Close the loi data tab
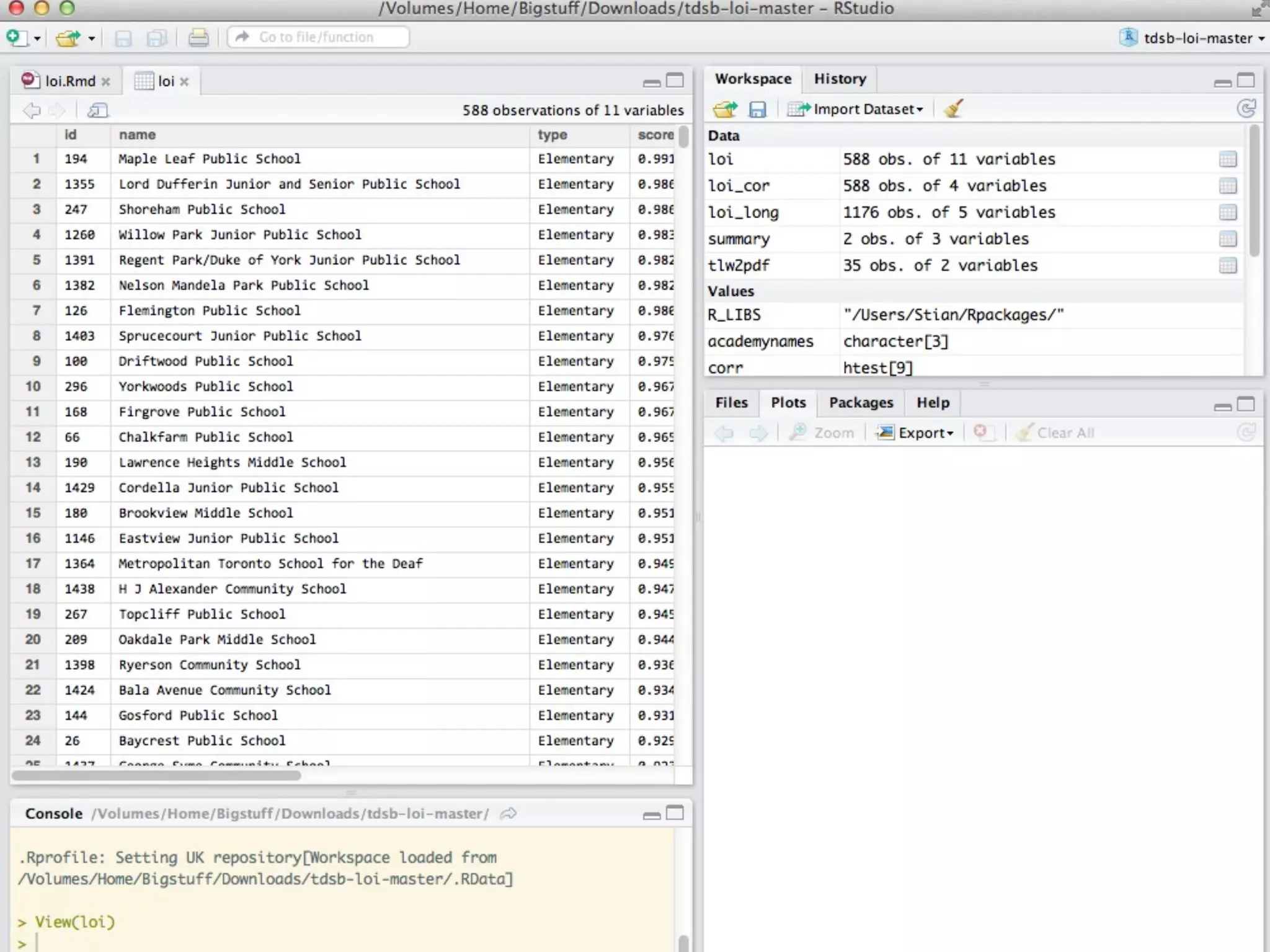Viewport: 1270px width, 952px height. (x=184, y=82)
